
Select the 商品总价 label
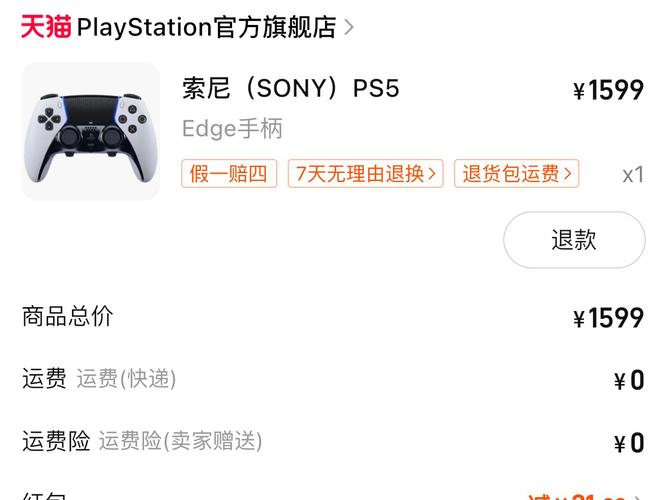68,317
